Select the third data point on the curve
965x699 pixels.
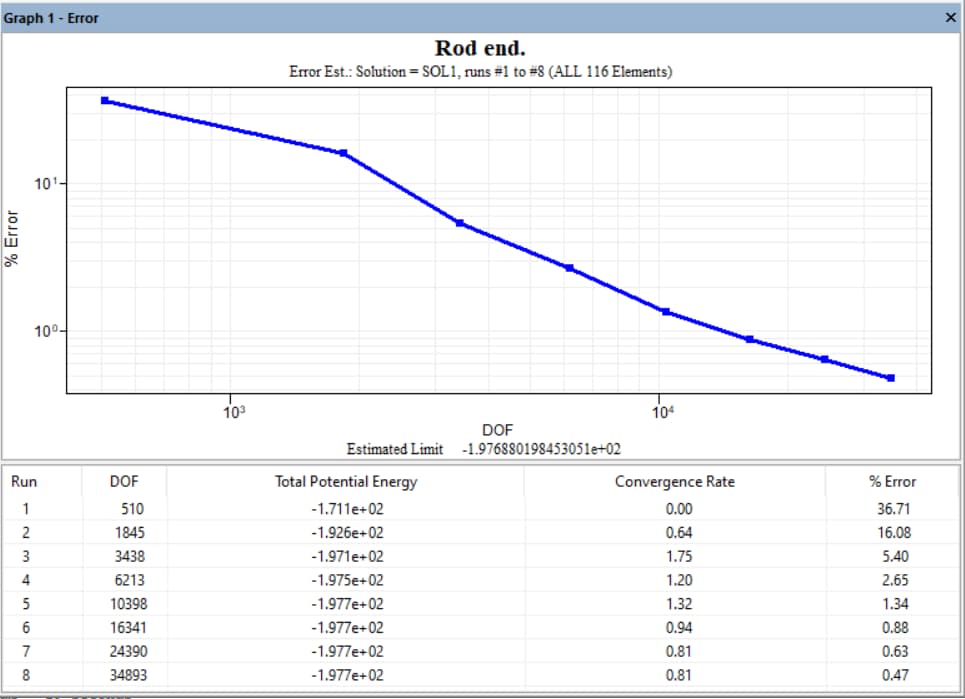click(x=459, y=224)
